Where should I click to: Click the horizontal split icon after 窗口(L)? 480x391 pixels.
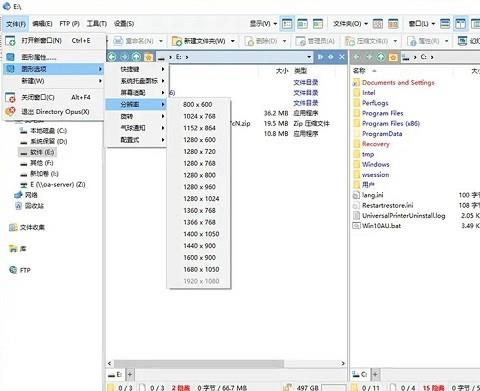(445, 24)
